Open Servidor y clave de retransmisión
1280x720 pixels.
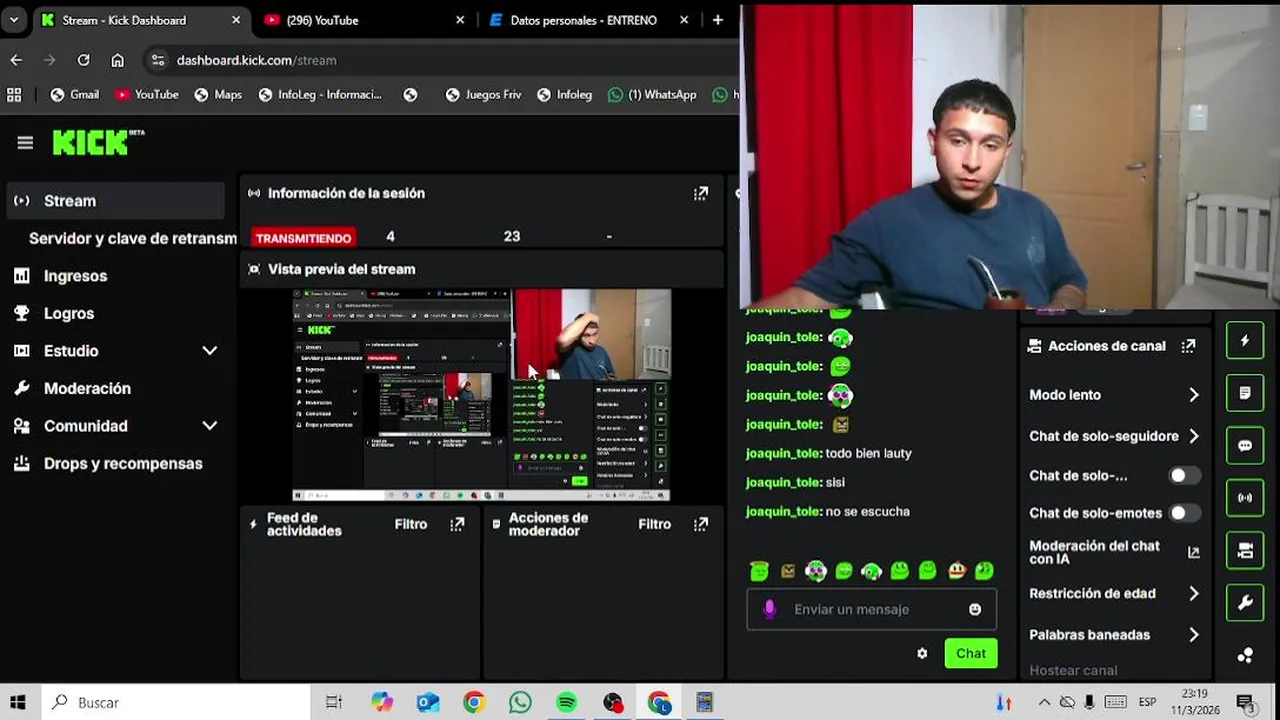[x=132, y=238]
